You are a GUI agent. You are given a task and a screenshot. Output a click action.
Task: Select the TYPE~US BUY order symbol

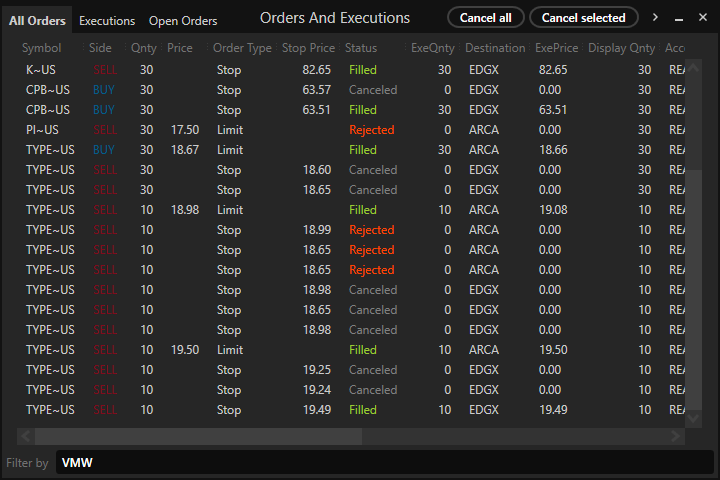pos(50,150)
